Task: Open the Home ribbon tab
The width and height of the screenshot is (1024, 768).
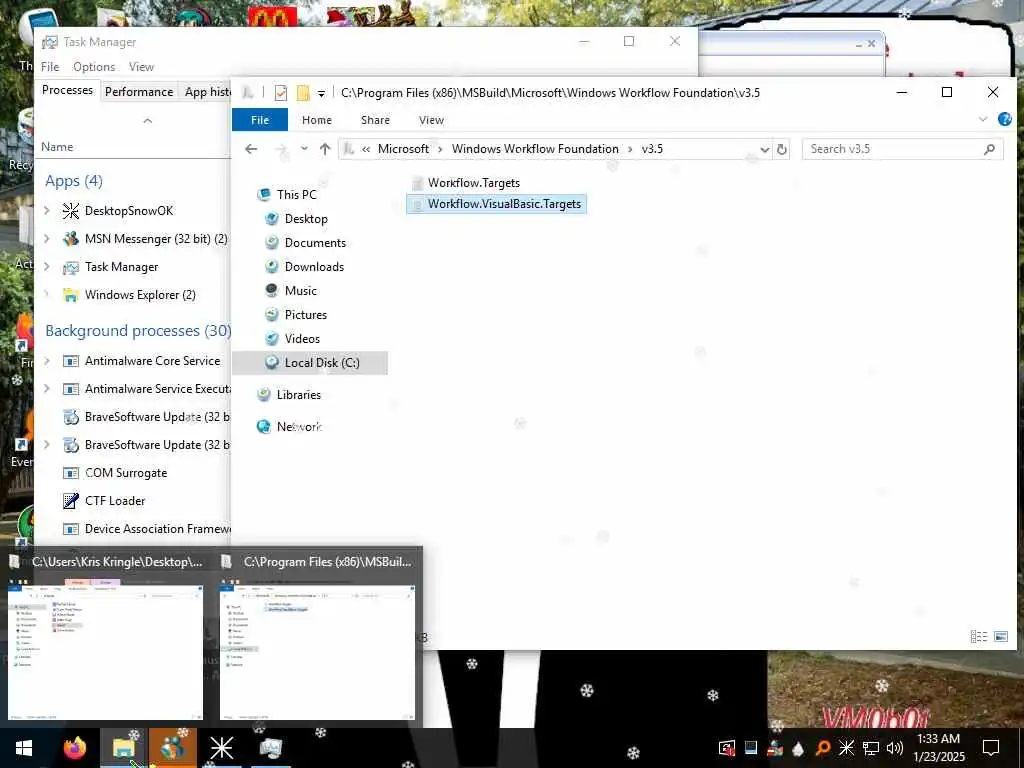Action: (317, 120)
